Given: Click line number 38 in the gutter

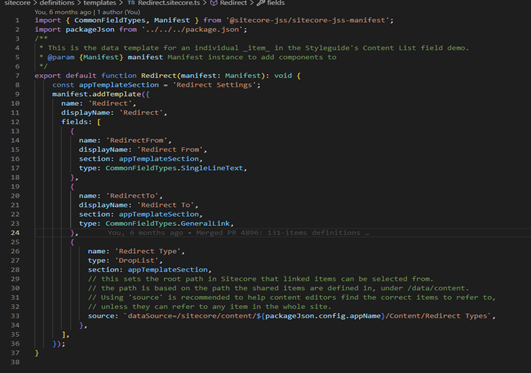Looking at the screenshot, I should [x=15, y=362].
